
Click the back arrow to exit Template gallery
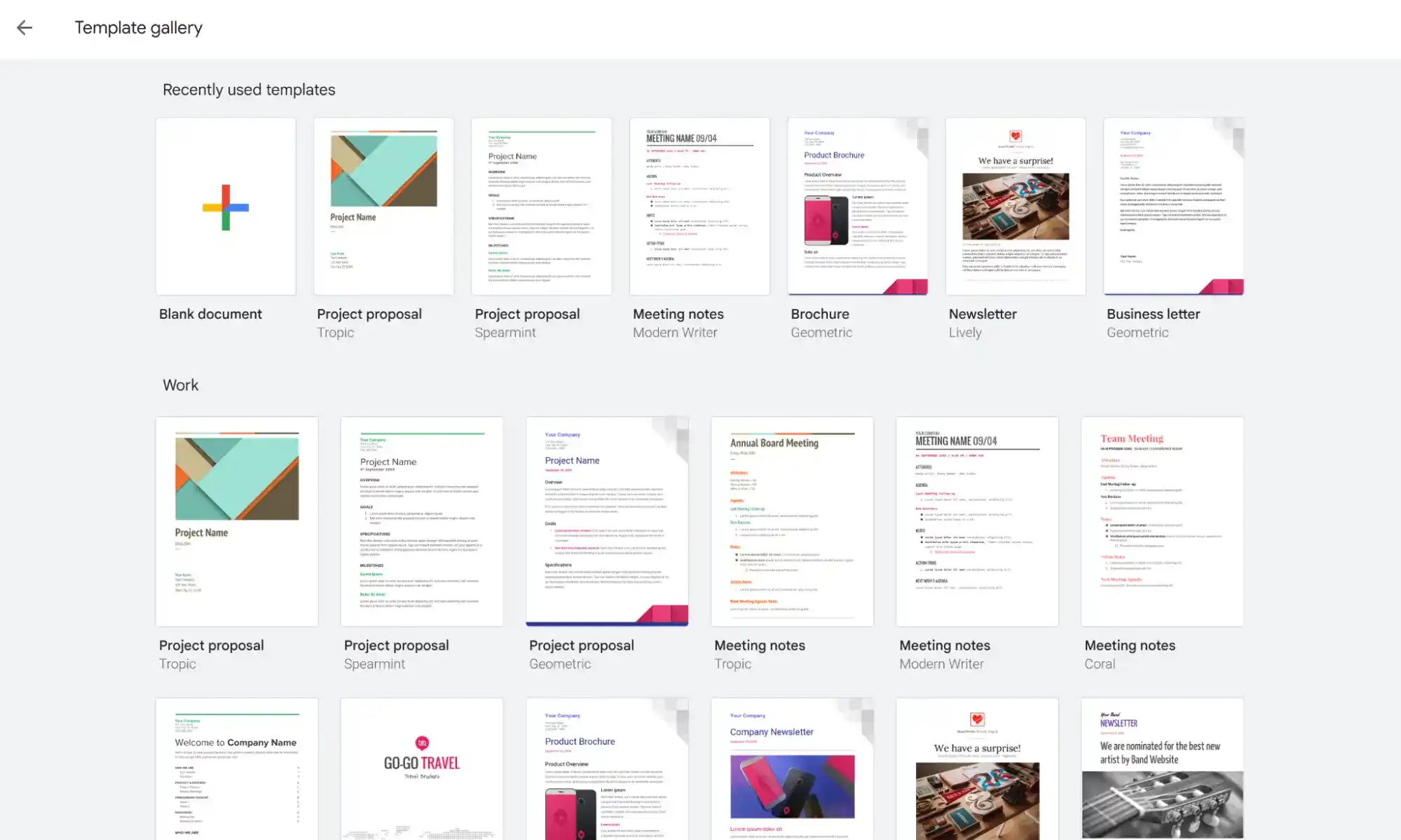(x=25, y=27)
